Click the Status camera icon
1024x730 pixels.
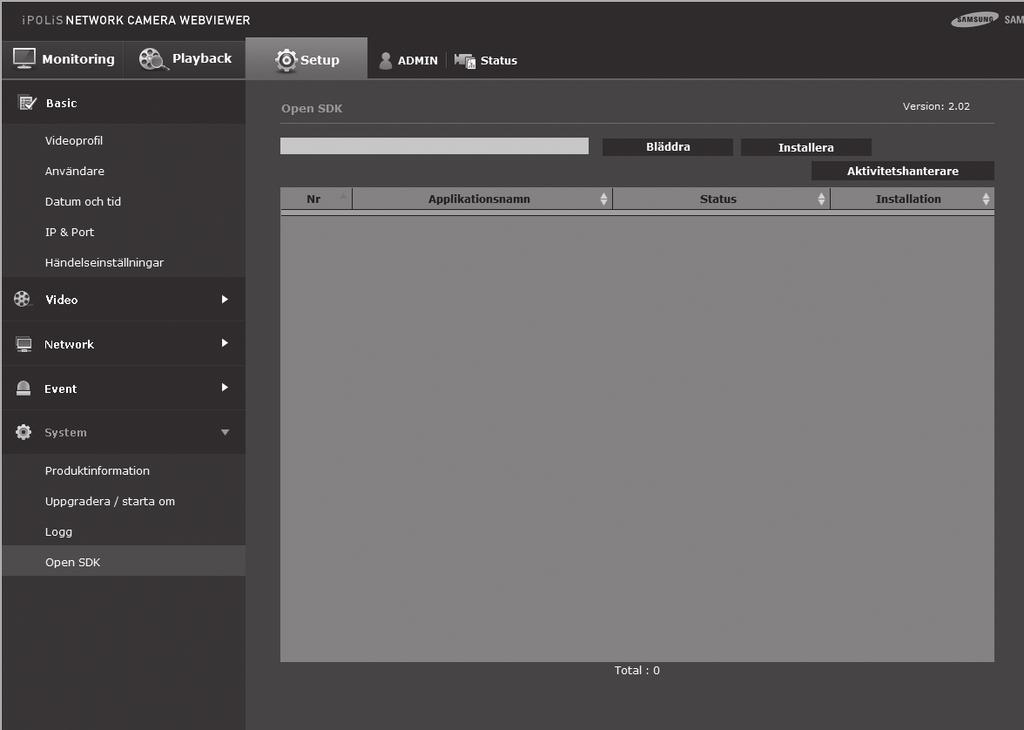(465, 61)
